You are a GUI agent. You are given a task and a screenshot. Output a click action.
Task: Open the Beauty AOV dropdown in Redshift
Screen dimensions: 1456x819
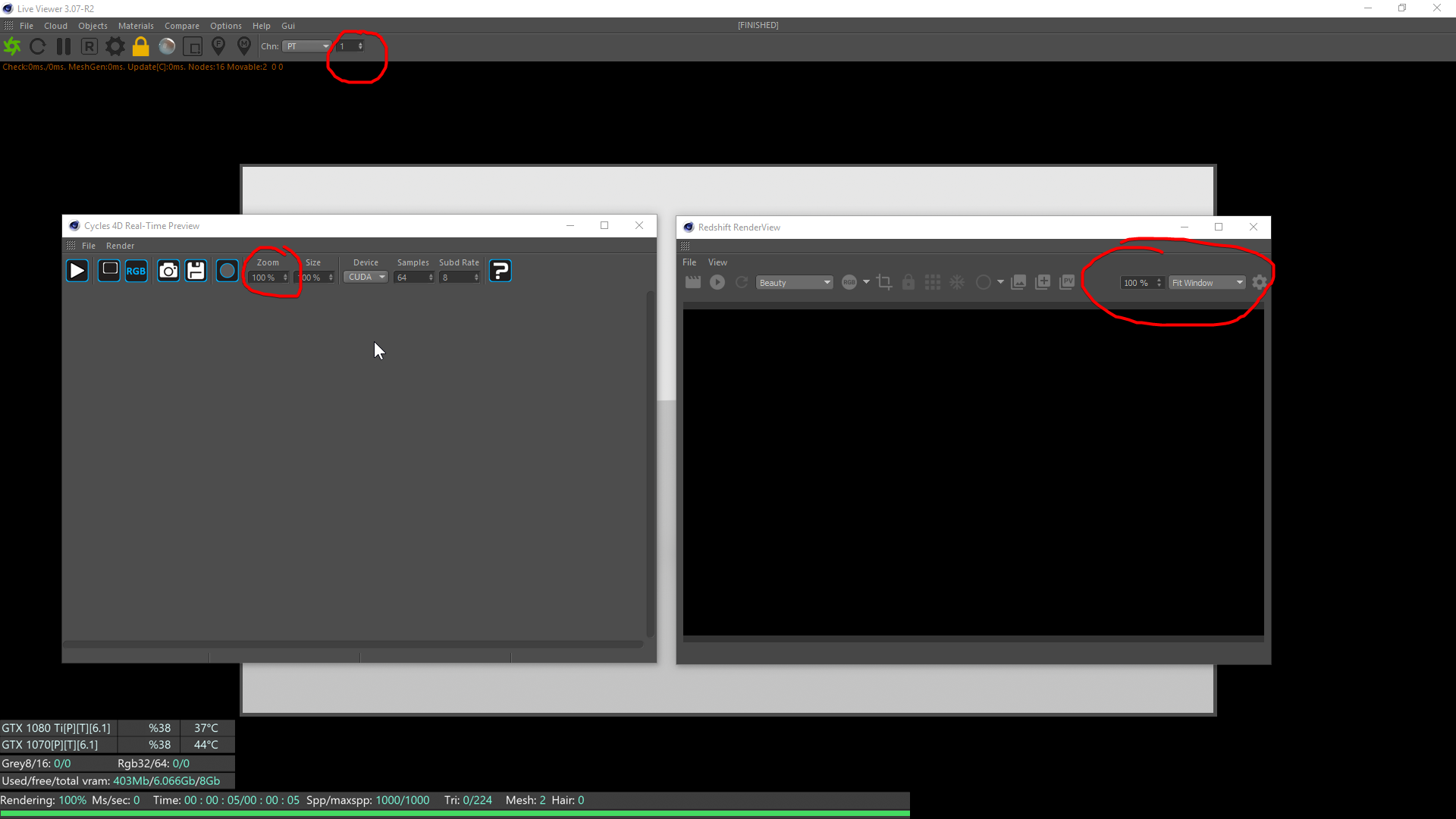tap(795, 283)
